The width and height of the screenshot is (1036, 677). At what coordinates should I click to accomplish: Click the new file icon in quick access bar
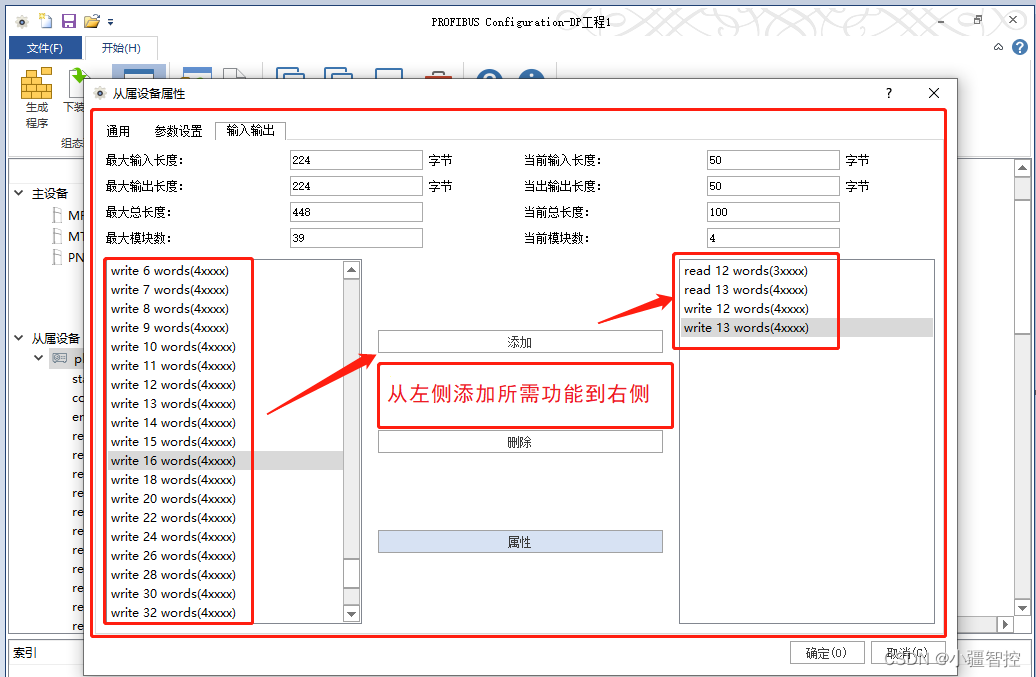(x=46, y=21)
